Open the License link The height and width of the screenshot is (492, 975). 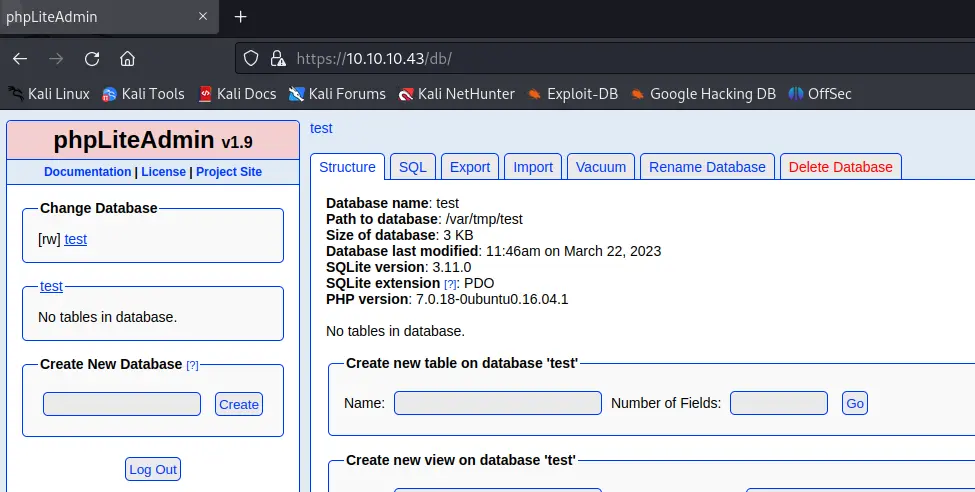(x=164, y=172)
